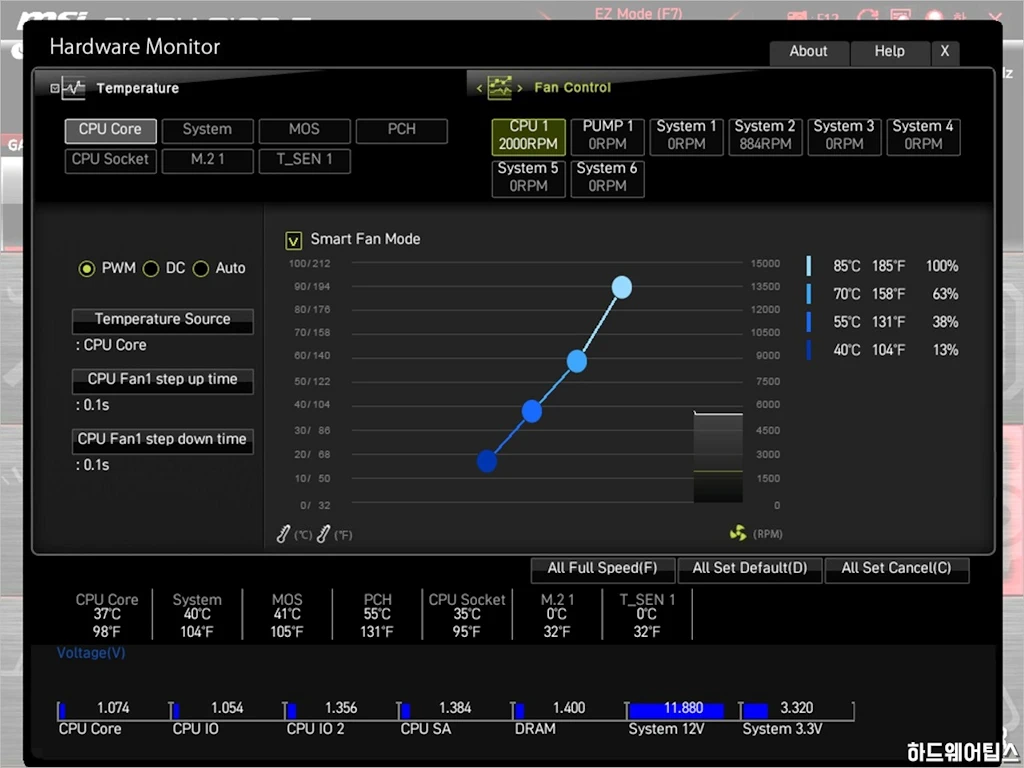1024x768 pixels.
Task: Select T_SEN 1 temperature sensor
Action: 304,160
